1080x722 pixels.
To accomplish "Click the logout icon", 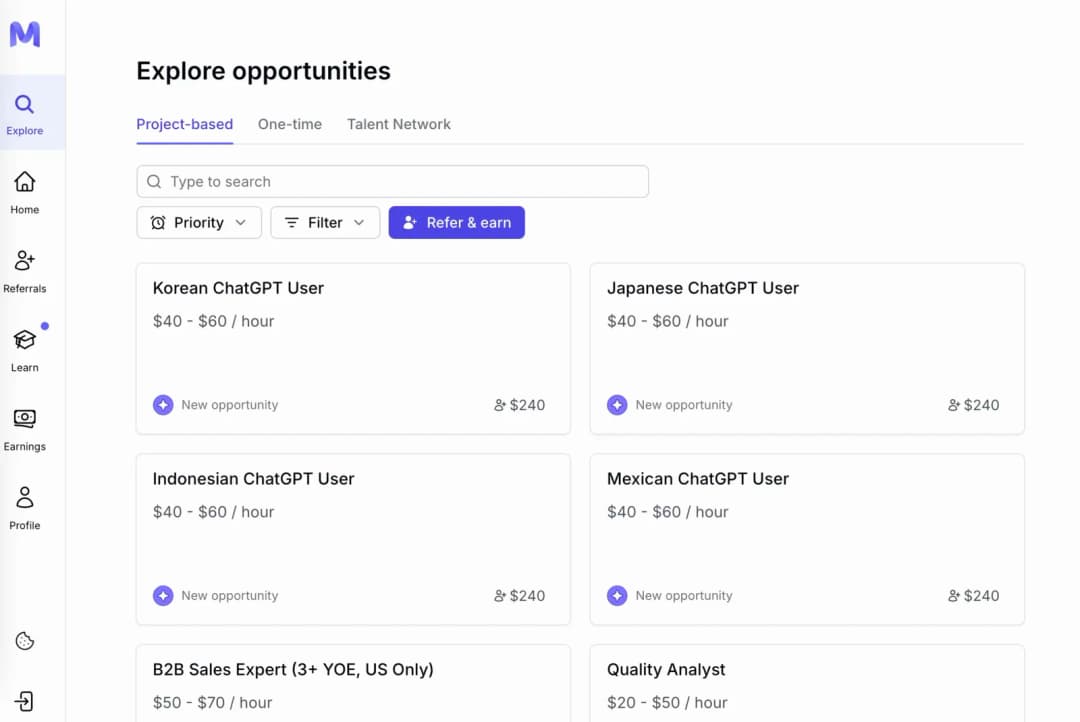I will [24, 701].
